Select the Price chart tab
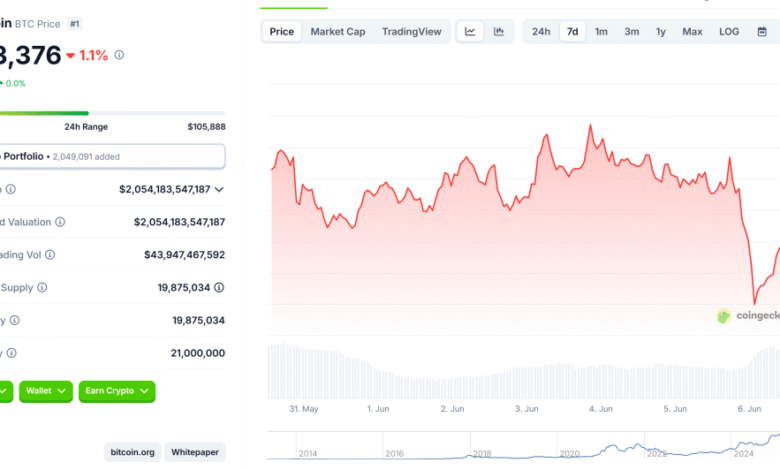This screenshot has height=470, width=780. coord(282,32)
